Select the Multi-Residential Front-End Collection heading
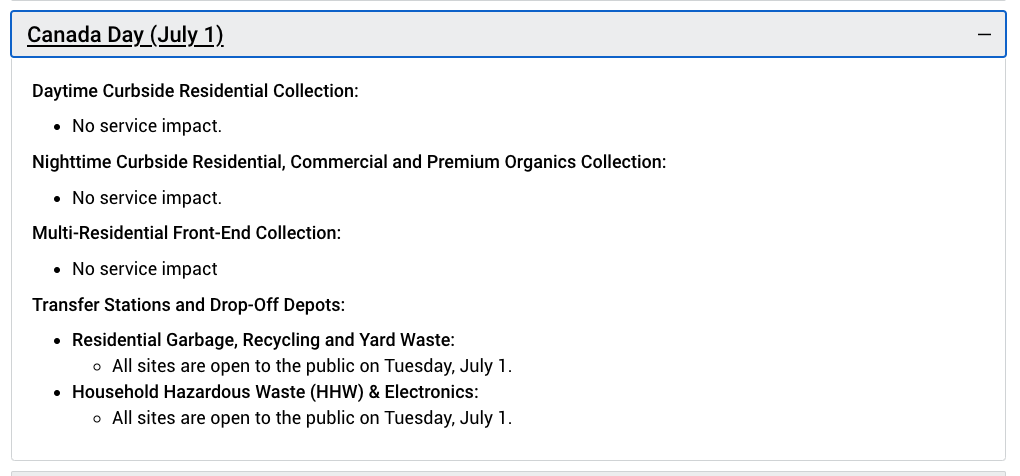 (x=187, y=233)
